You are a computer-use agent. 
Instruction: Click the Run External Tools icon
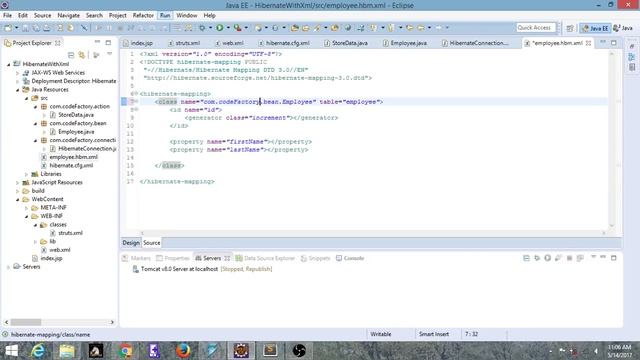click(x=238, y=28)
